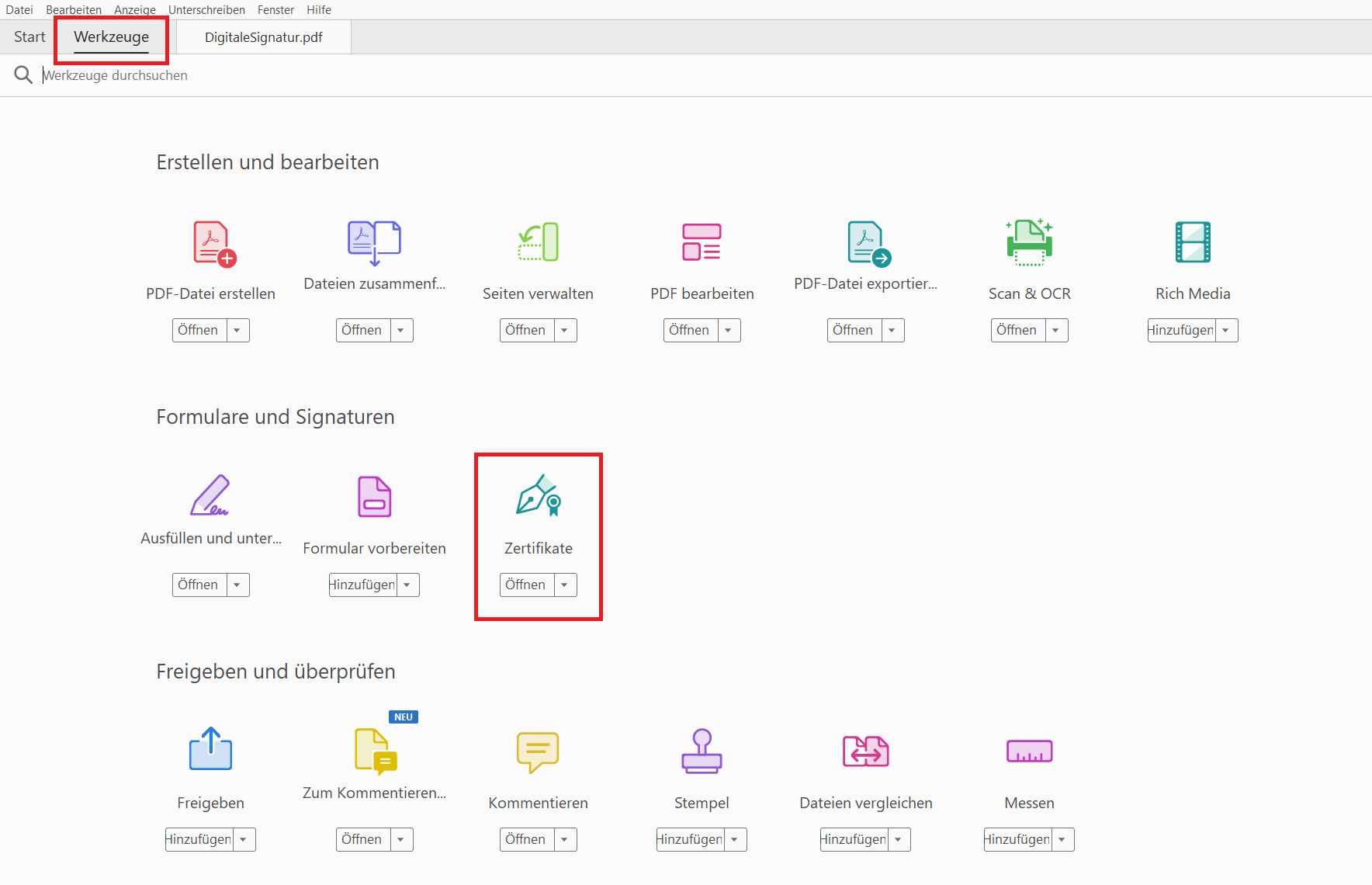The height and width of the screenshot is (885, 1372).
Task: Open dropdown arrow for Stempel
Action: click(x=735, y=839)
